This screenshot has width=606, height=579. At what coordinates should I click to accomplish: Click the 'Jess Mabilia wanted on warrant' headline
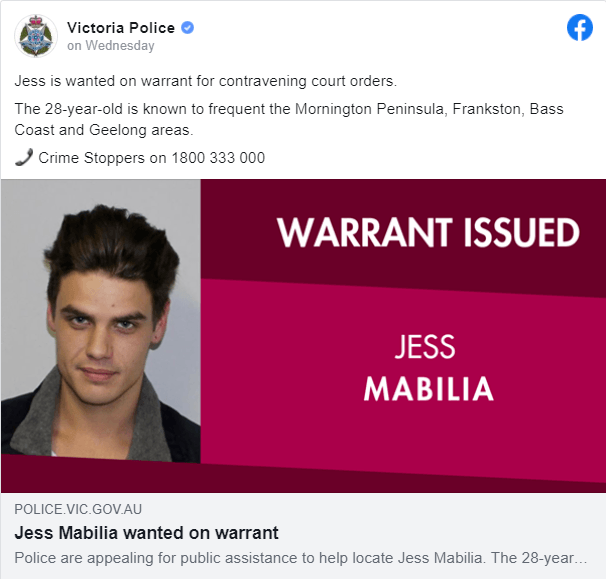tap(146, 533)
